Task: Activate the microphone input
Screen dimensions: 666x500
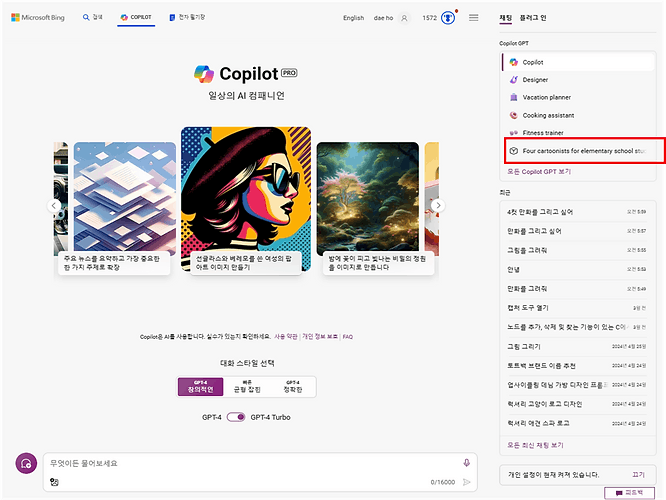Action: pos(466,463)
